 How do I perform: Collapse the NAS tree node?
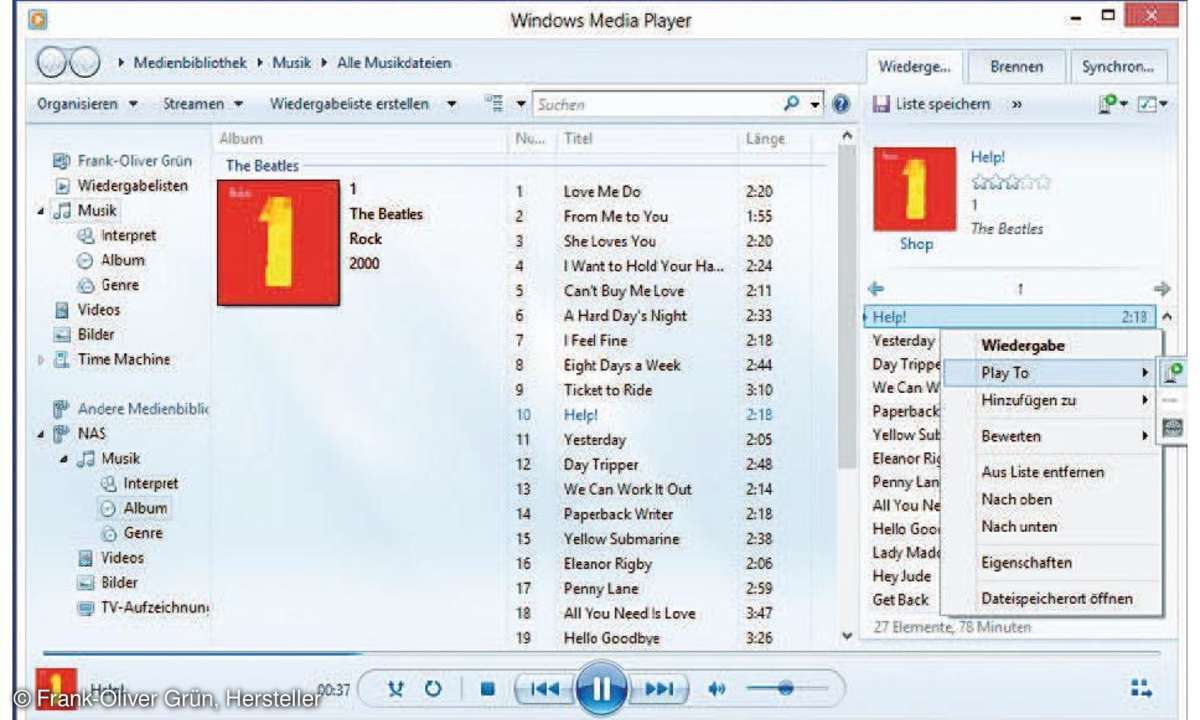pyautogui.click(x=41, y=434)
